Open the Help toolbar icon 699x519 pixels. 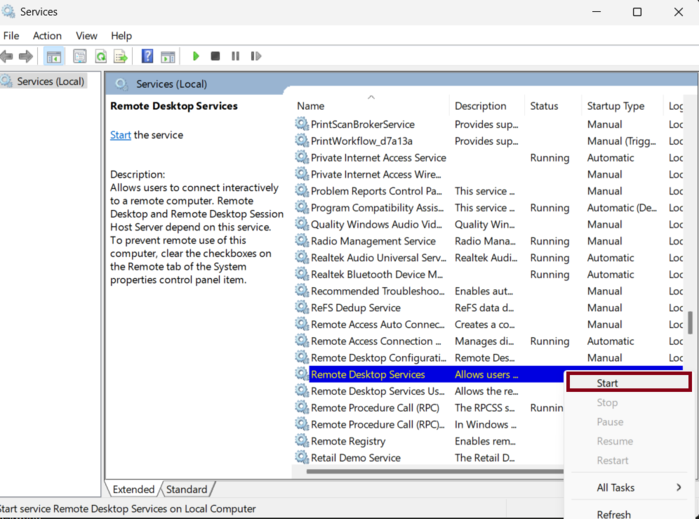coord(147,57)
